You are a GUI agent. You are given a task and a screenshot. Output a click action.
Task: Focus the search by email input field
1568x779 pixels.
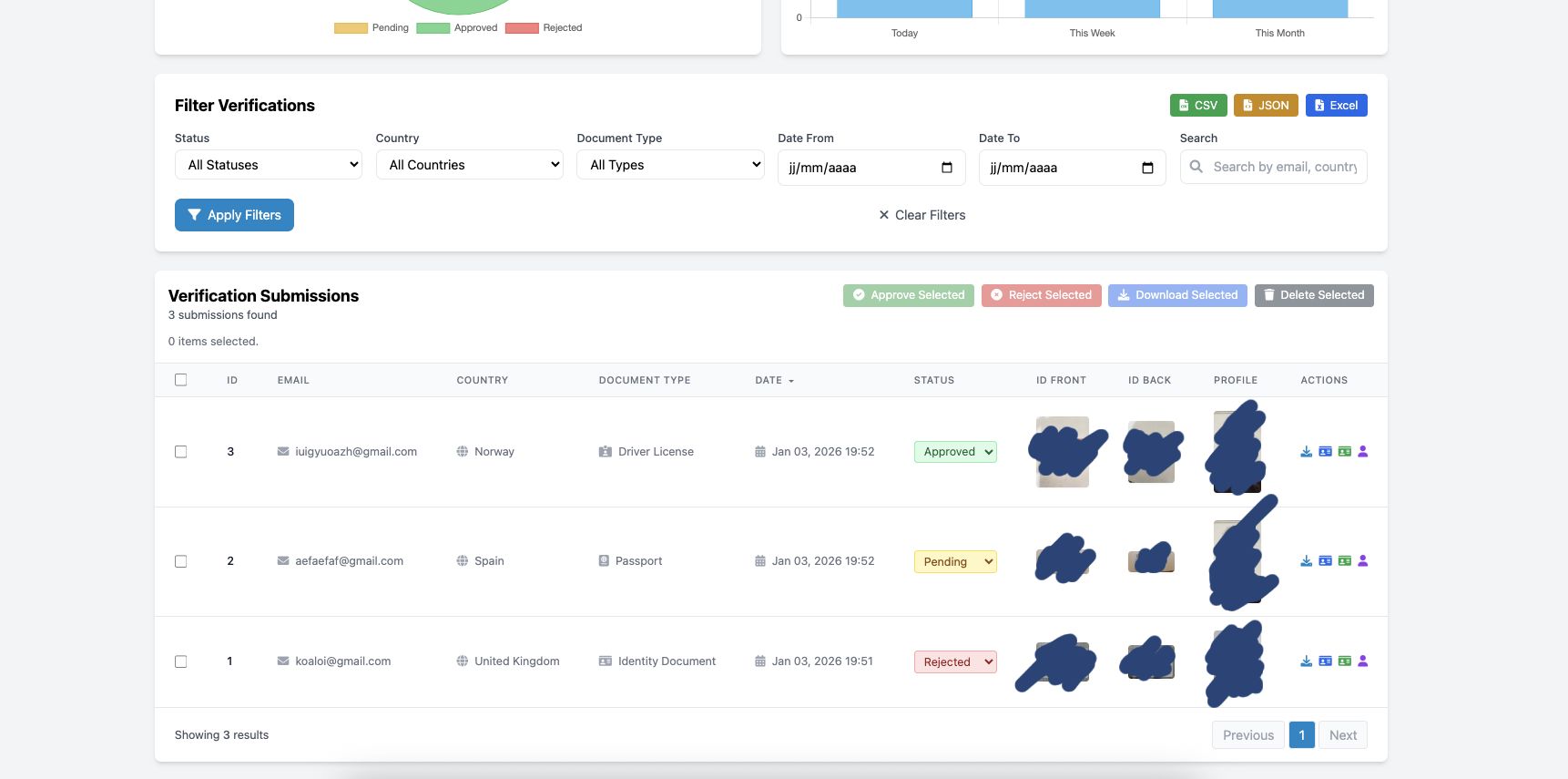coord(1284,167)
